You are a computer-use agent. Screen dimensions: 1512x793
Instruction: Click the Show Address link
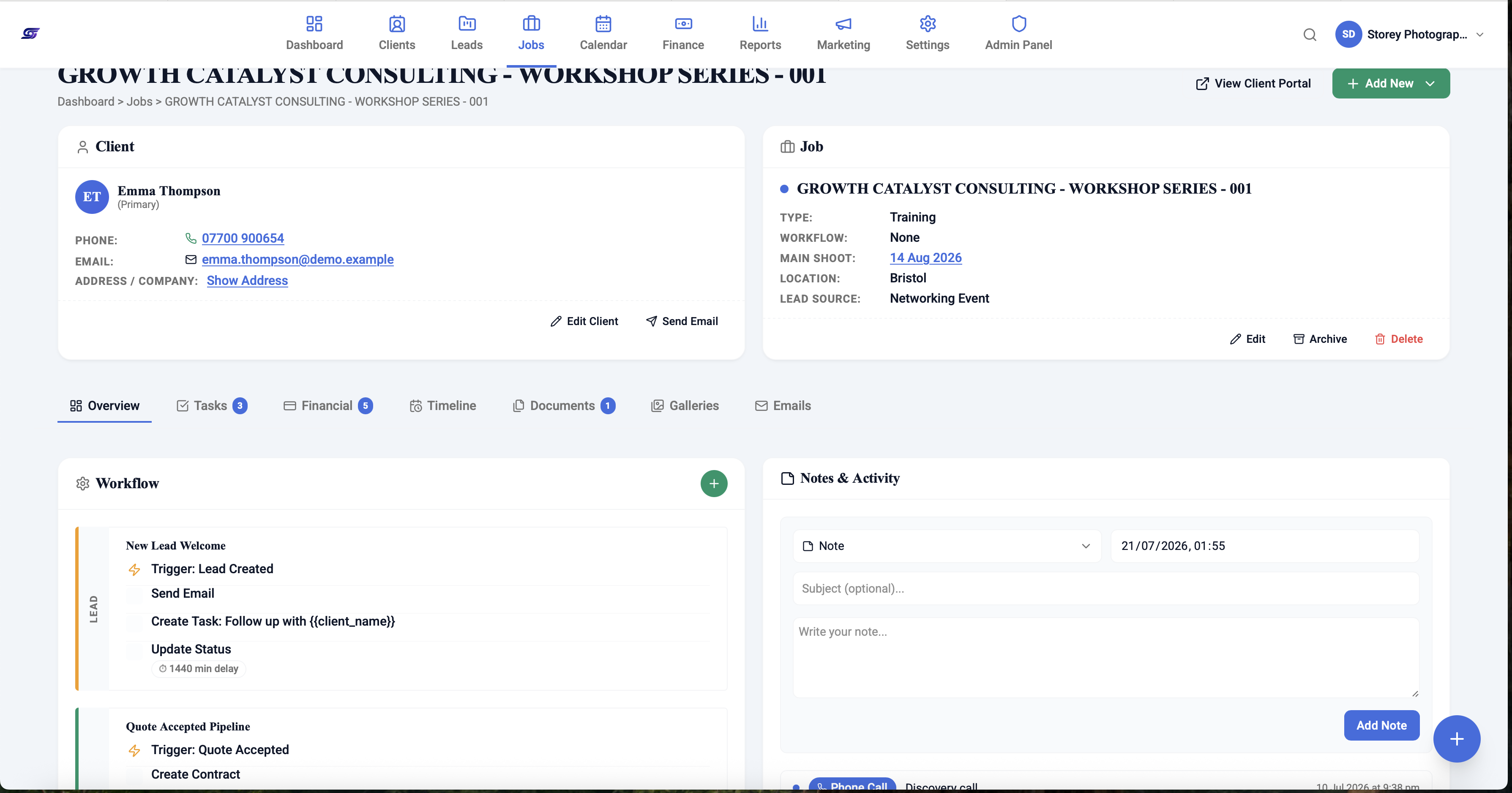(x=247, y=281)
